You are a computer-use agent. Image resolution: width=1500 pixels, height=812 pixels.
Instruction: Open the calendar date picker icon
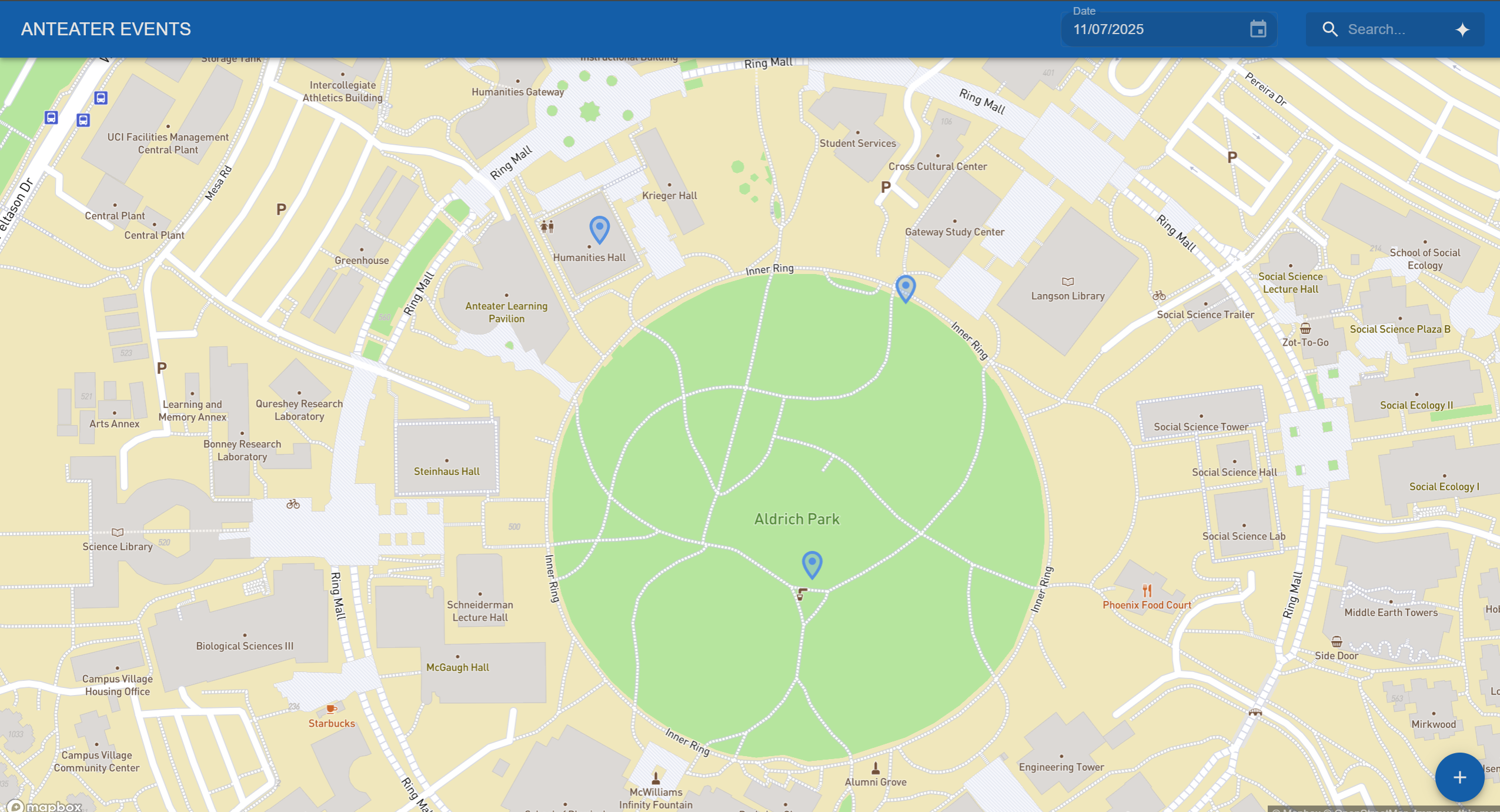(x=1258, y=29)
